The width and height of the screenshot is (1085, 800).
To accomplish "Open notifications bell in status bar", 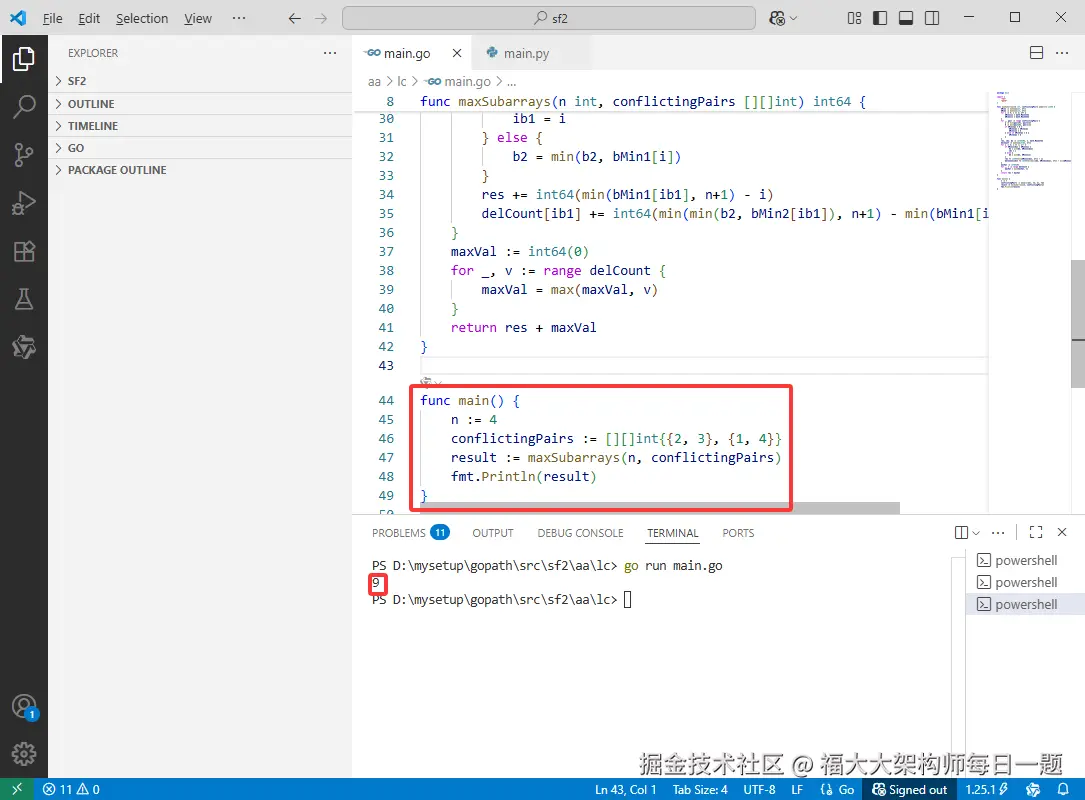I will pyautogui.click(x=1063, y=789).
